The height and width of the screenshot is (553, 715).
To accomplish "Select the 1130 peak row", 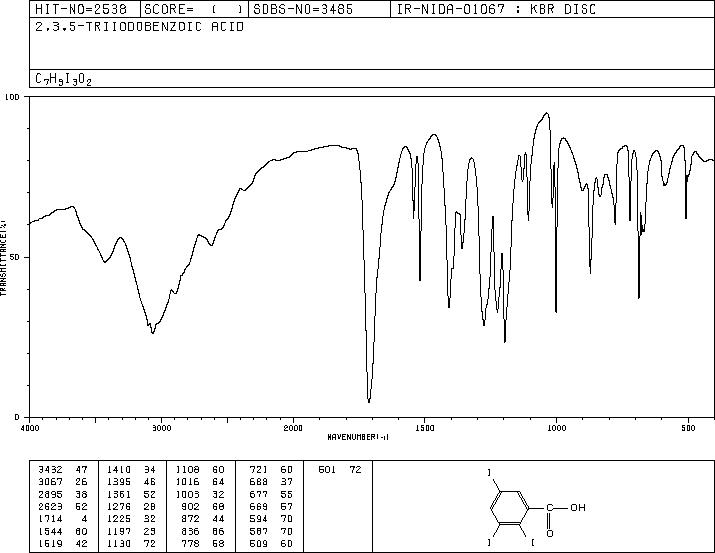I will coord(131,543).
